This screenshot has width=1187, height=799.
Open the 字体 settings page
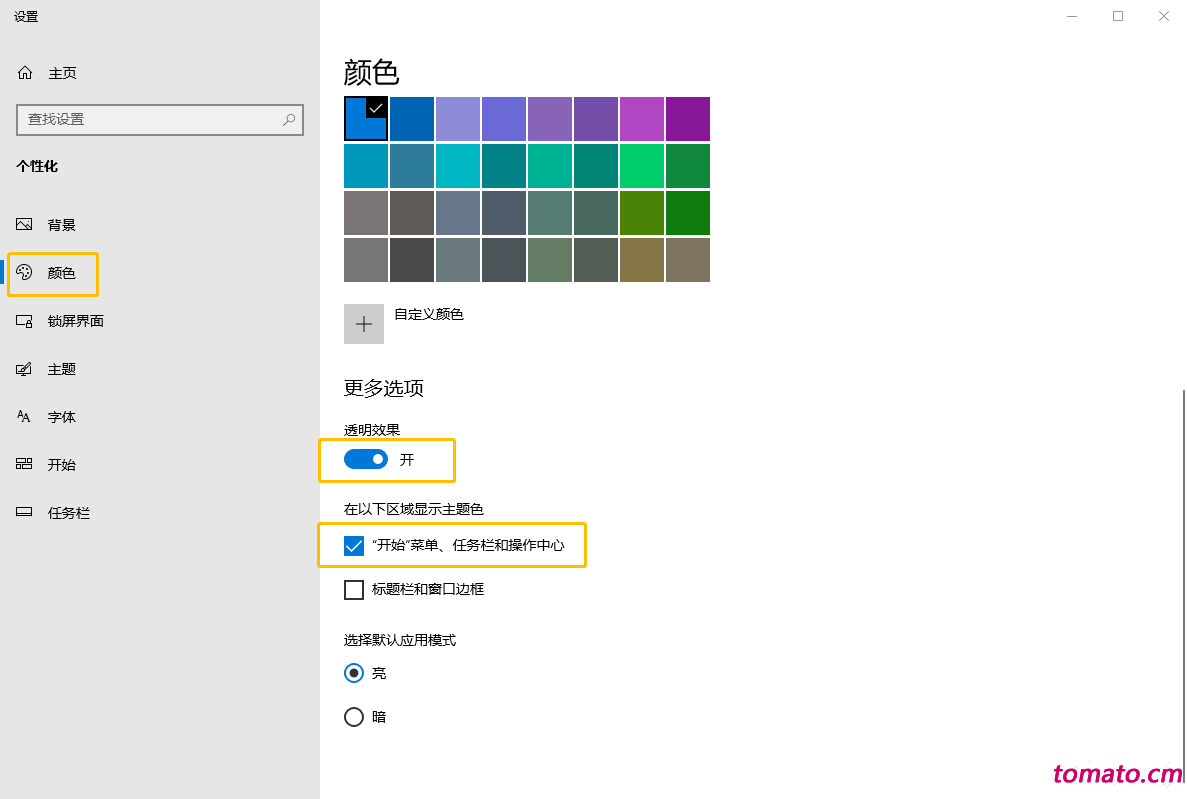coord(61,417)
